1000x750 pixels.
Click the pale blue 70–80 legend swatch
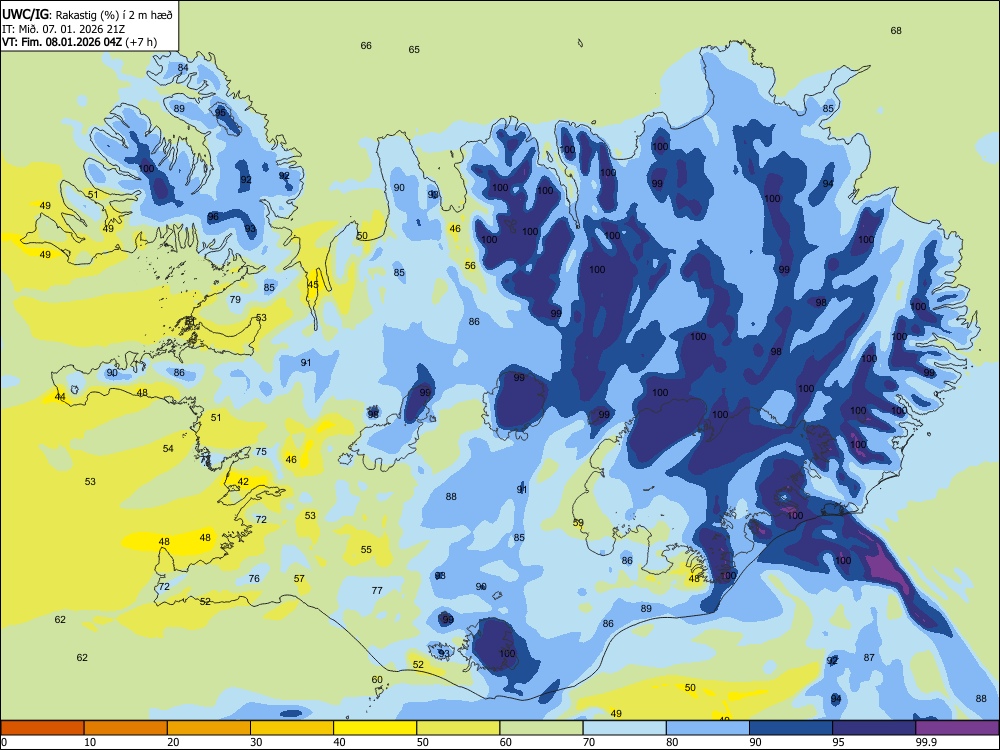click(624, 728)
